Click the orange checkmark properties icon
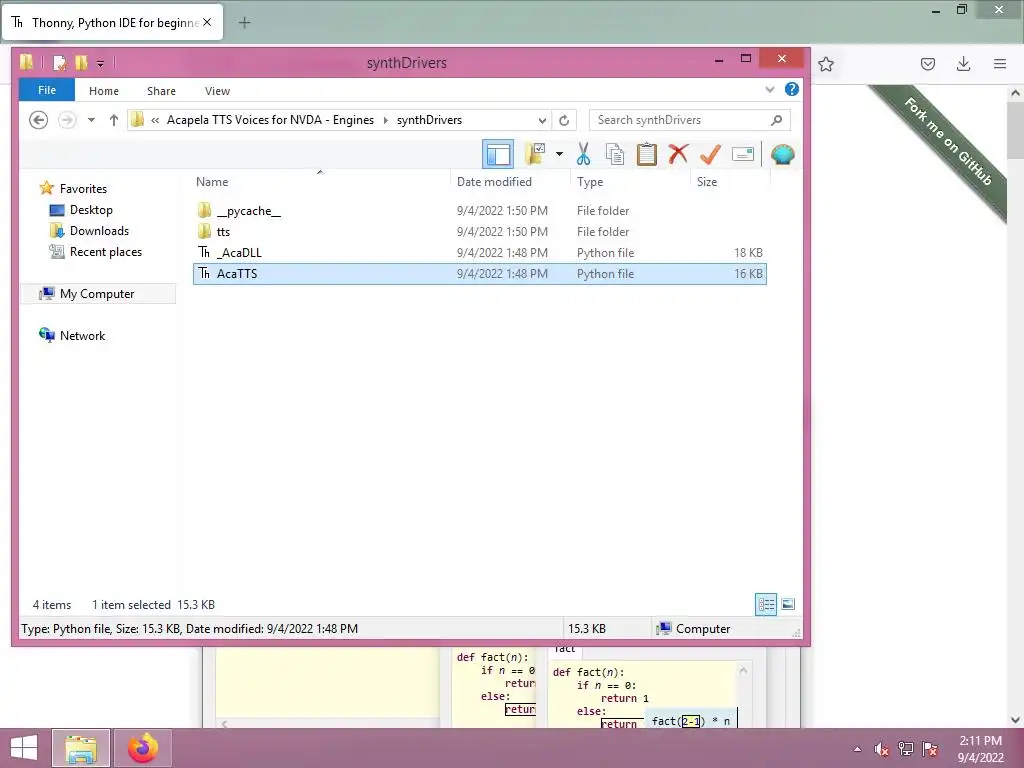 point(710,154)
